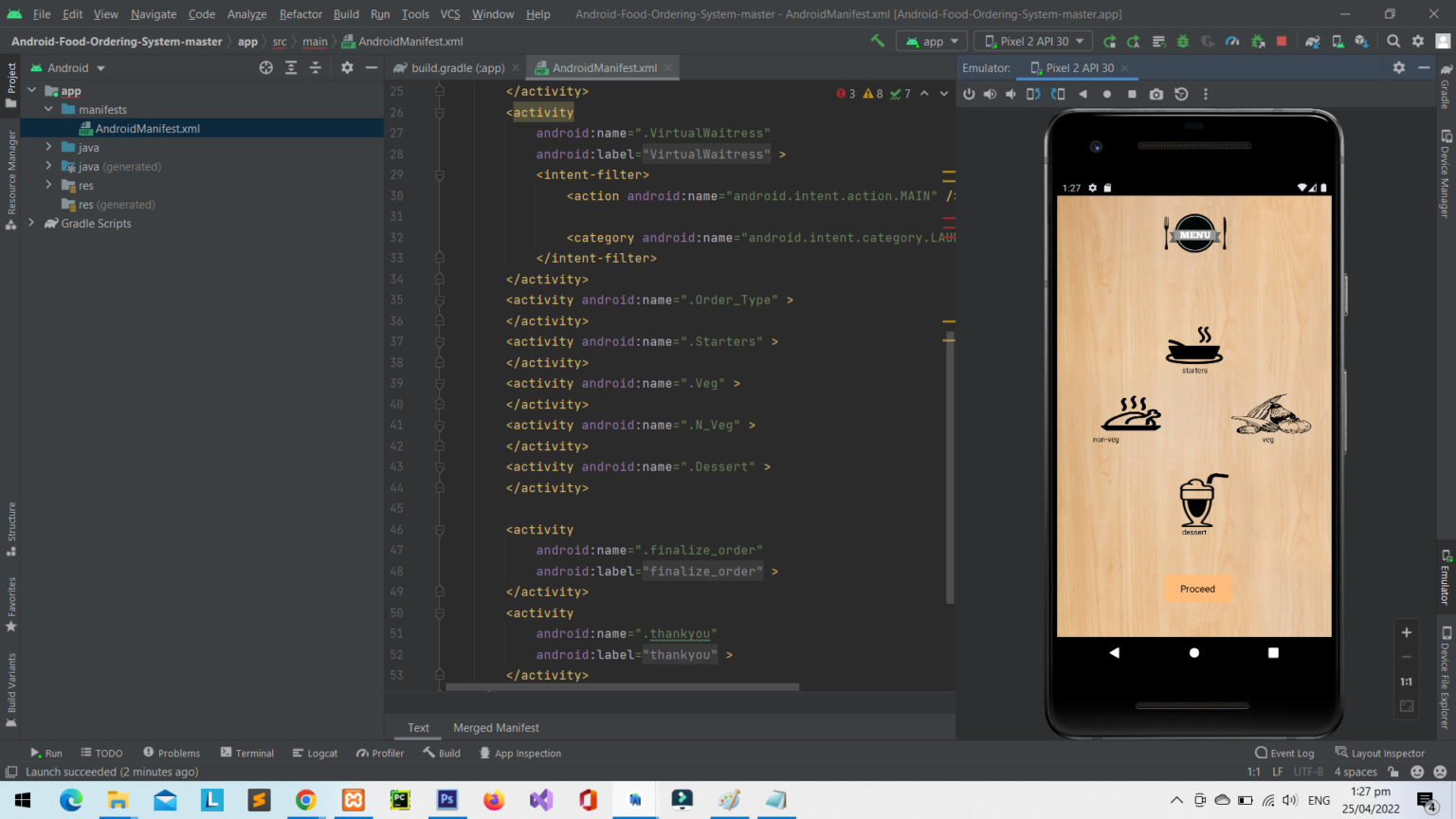Mute the emulator volume
Image resolution: width=1456 pixels, height=819 pixels.
pyautogui.click(x=1010, y=94)
